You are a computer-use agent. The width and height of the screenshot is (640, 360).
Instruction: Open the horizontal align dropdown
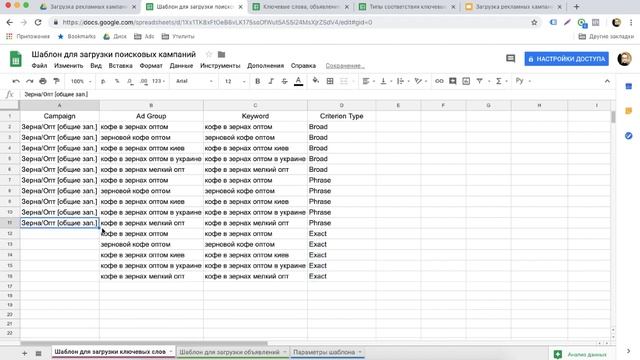pyautogui.click(x=368, y=81)
